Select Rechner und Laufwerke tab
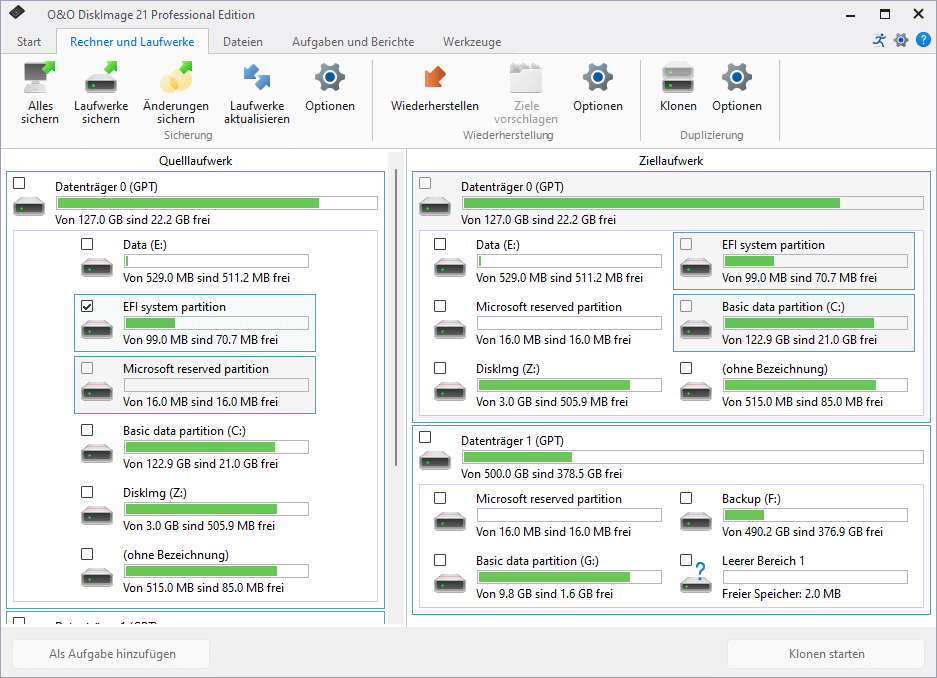 [x=132, y=42]
